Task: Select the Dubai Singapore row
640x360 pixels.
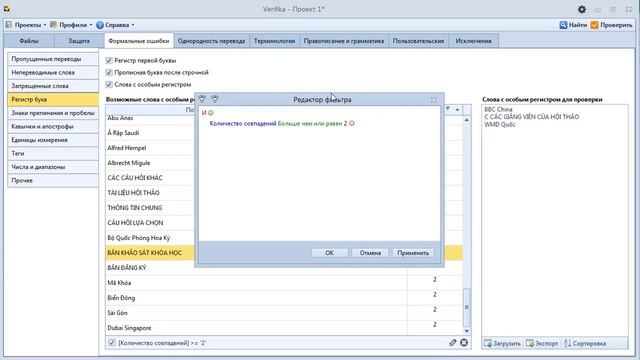Action: click(x=284, y=328)
